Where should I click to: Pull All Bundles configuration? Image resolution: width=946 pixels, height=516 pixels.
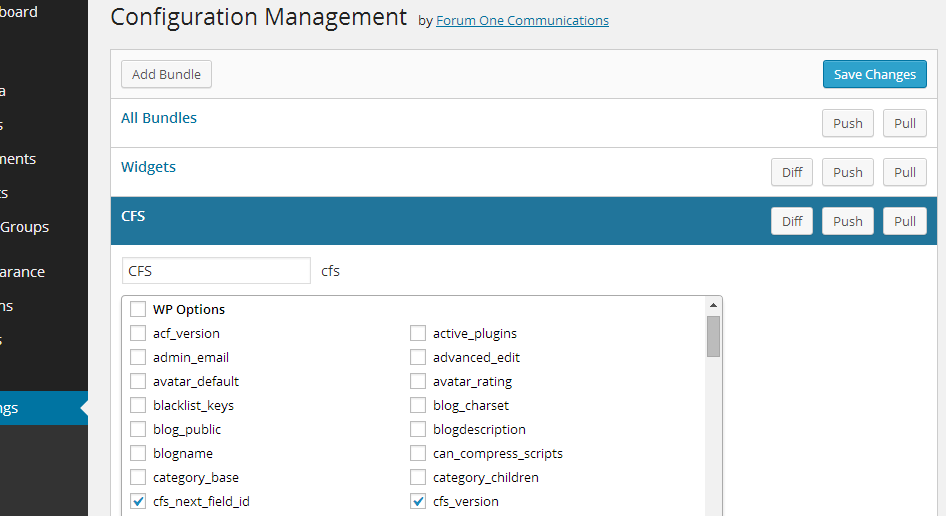[904, 123]
